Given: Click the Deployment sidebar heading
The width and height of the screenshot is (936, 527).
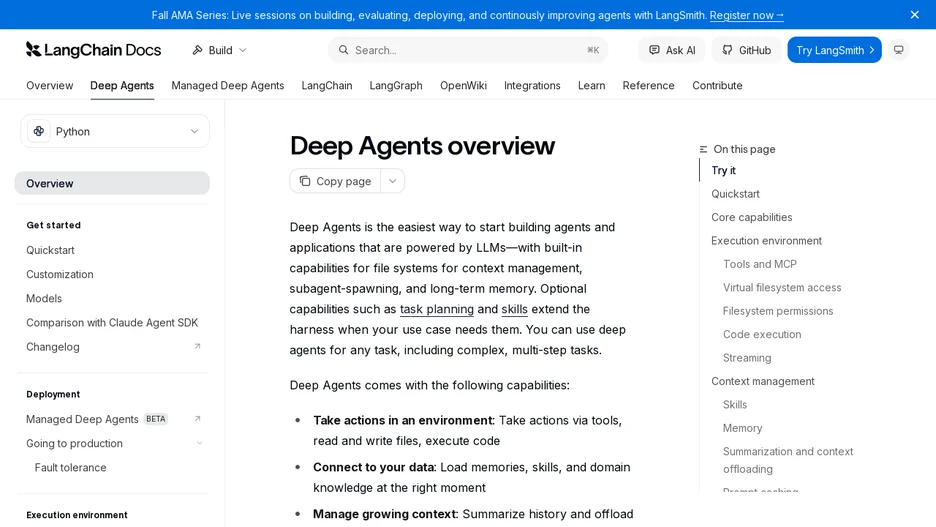Looking at the screenshot, I should click(x=53, y=395).
